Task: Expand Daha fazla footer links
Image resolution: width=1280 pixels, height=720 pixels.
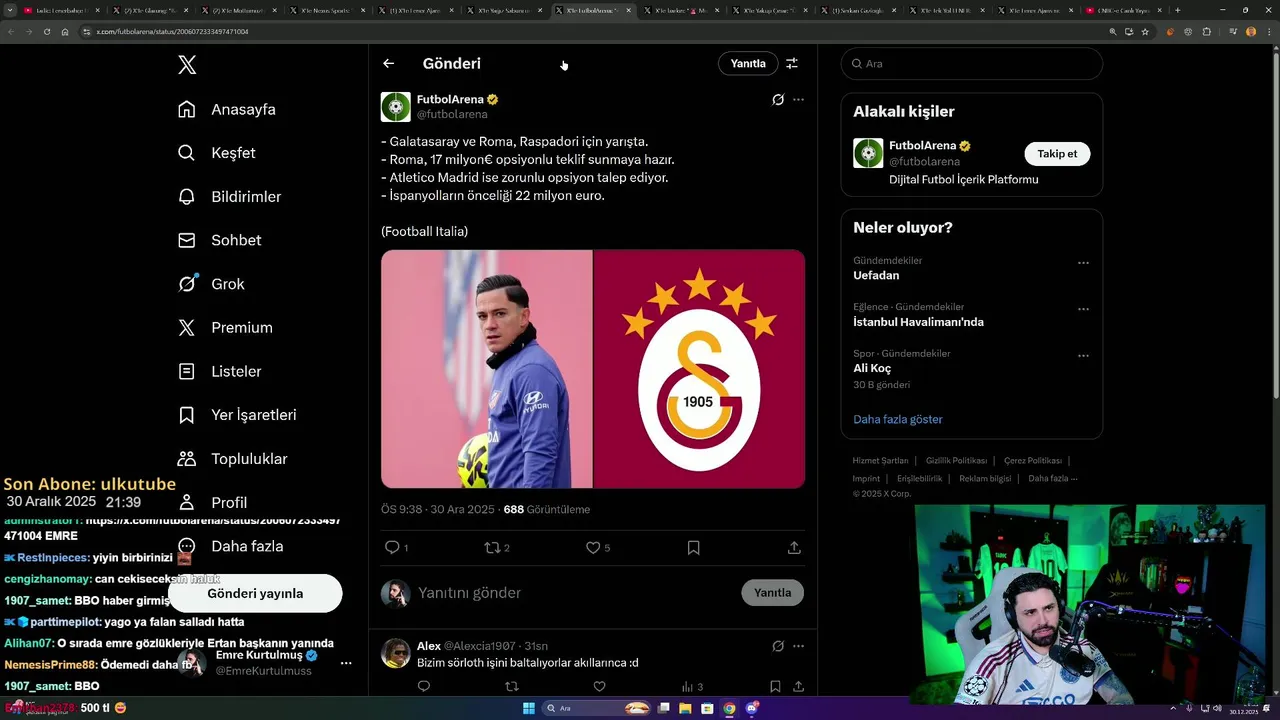Action: coord(1052,478)
